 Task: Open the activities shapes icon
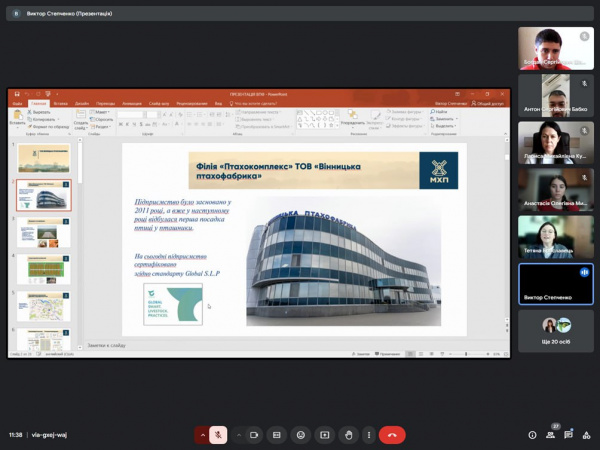586,435
